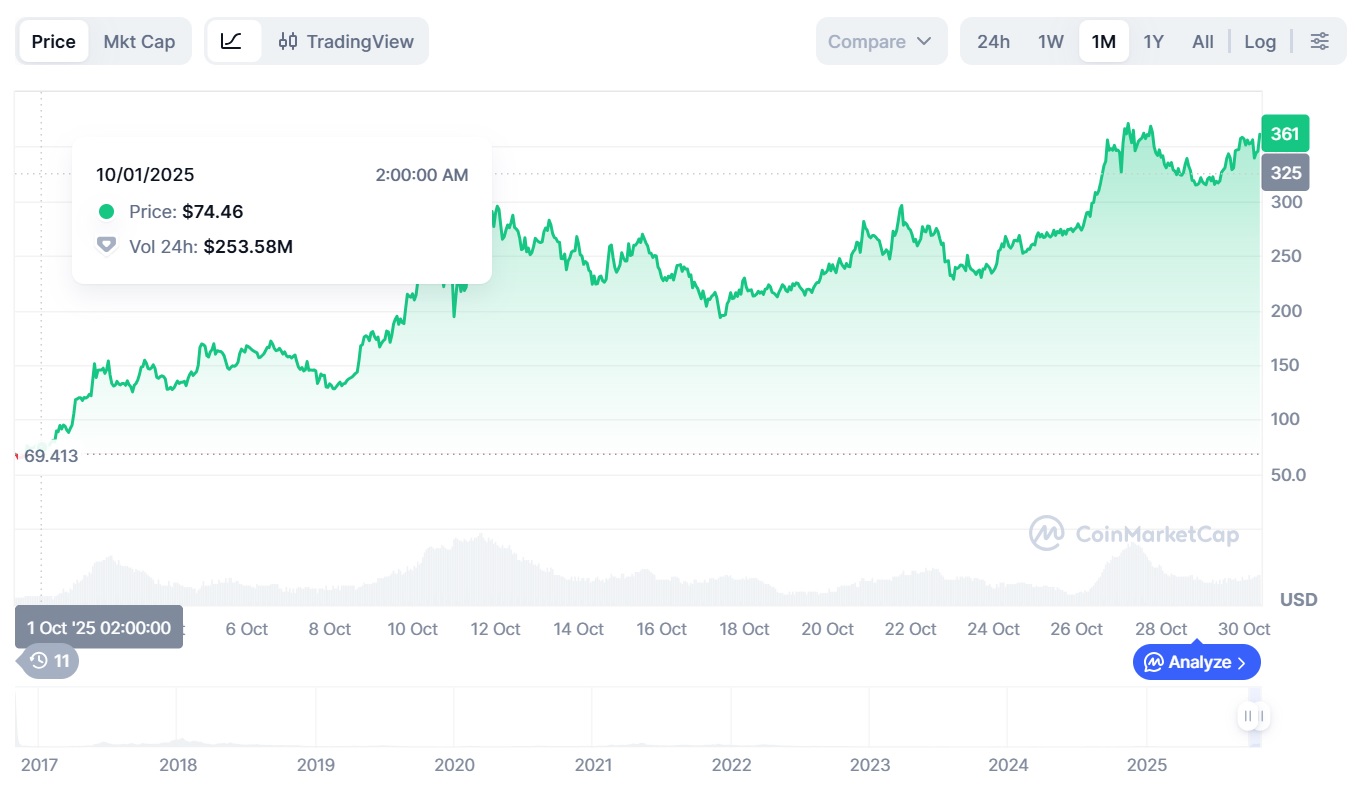Click the Analyze button chevron
This screenshot has width=1355, height=792.
click(1242, 662)
